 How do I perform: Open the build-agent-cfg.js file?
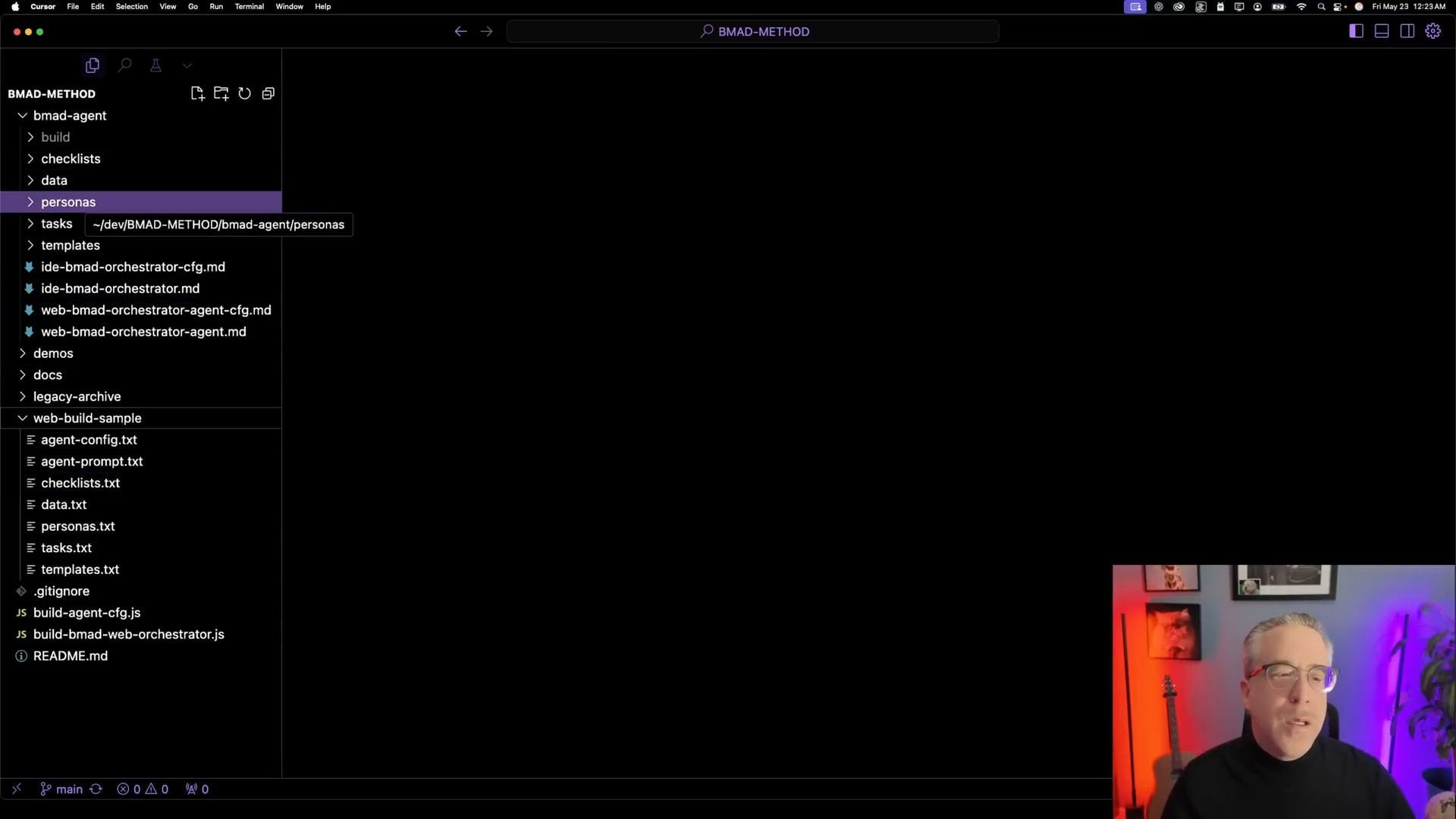[86, 613]
